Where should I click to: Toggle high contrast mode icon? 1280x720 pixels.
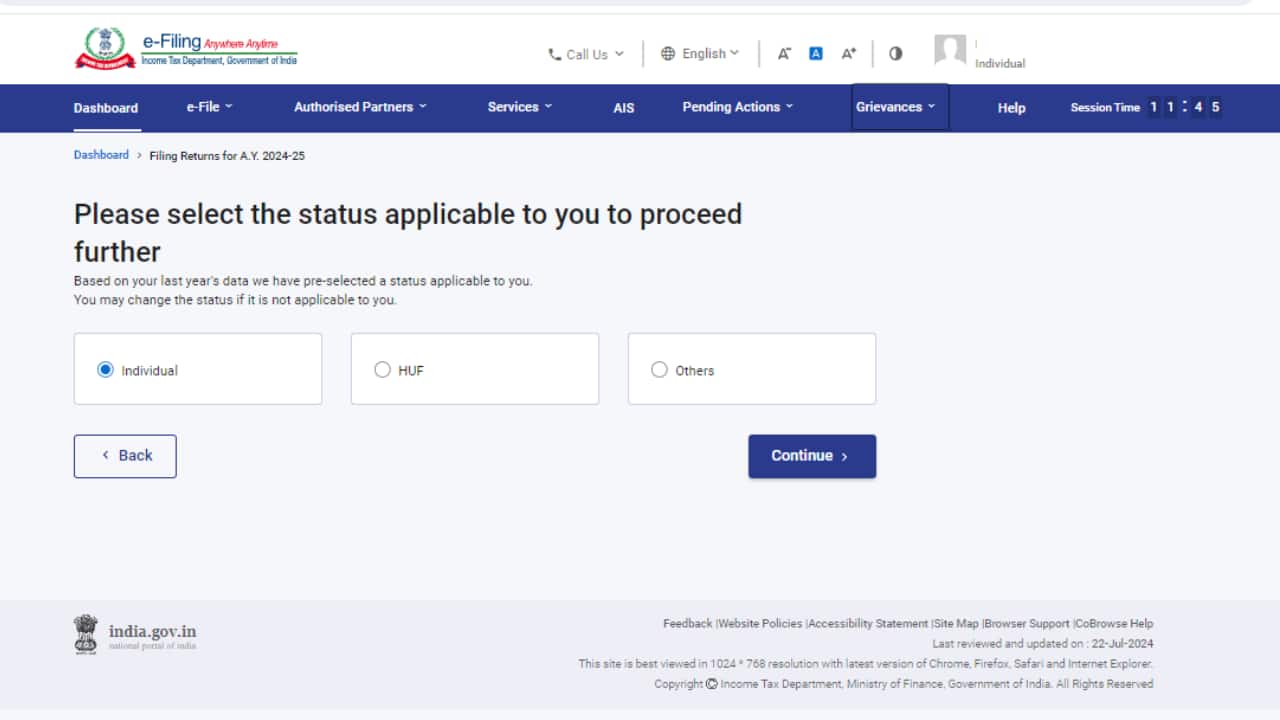click(895, 54)
